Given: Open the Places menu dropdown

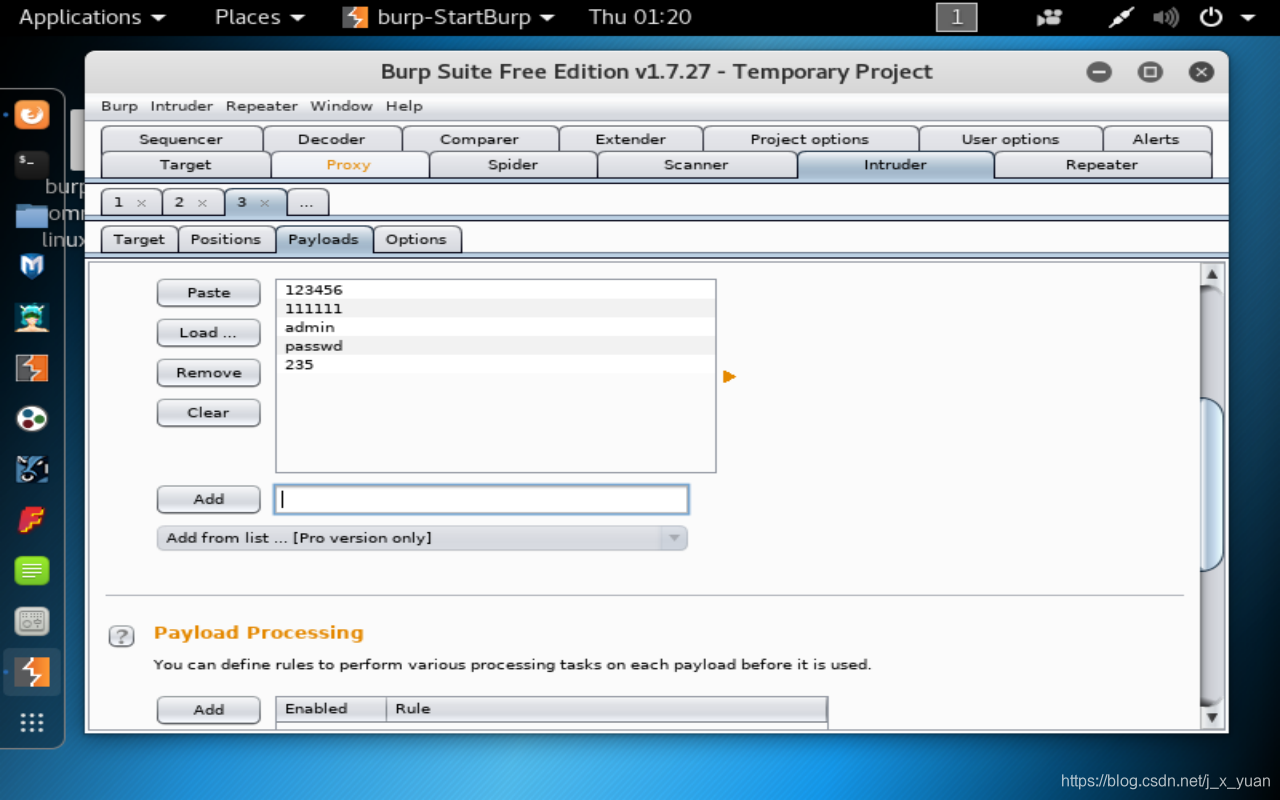Looking at the screenshot, I should pyautogui.click(x=260, y=17).
